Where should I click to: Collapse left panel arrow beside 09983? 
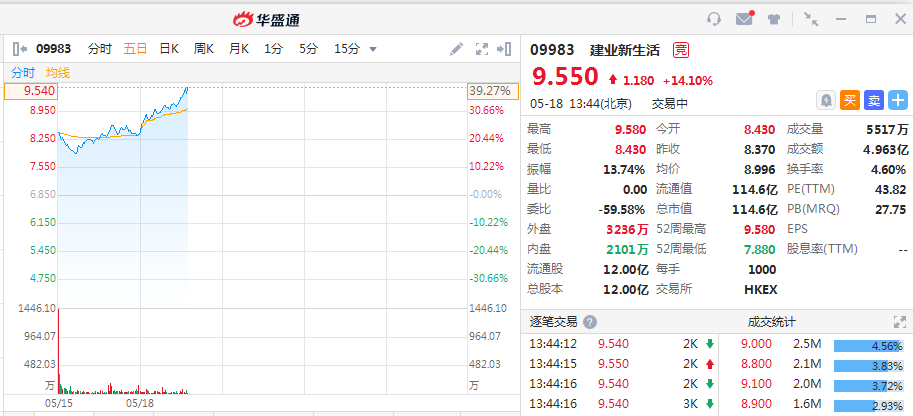20,49
